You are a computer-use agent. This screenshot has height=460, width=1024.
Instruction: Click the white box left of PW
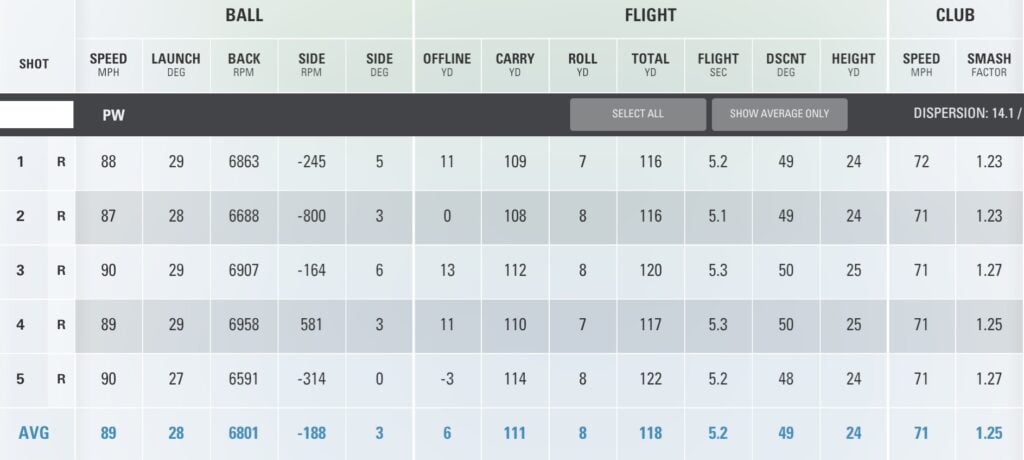pyautogui.click(x=37, y=115)
